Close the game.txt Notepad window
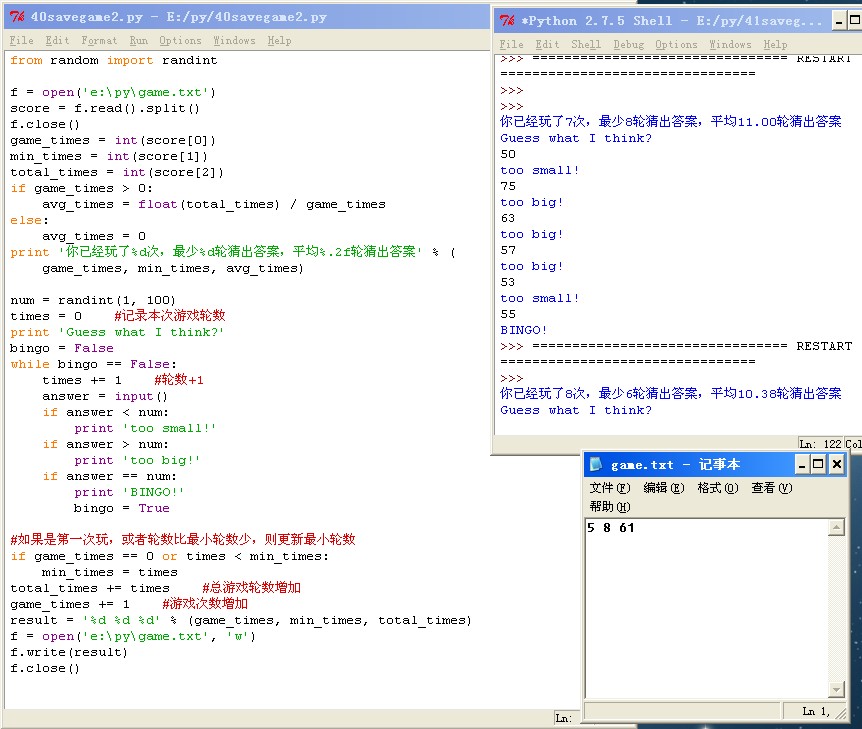Image resolution: width=862 pixels, height=729 pixels. [836, 464]
